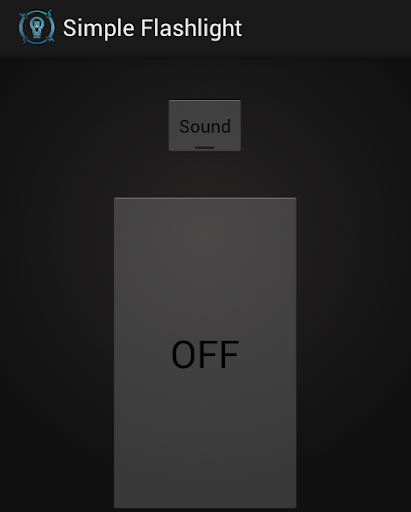Click the large gray flashlight toggle panel
411x512 pixels.
pos(205,353)
